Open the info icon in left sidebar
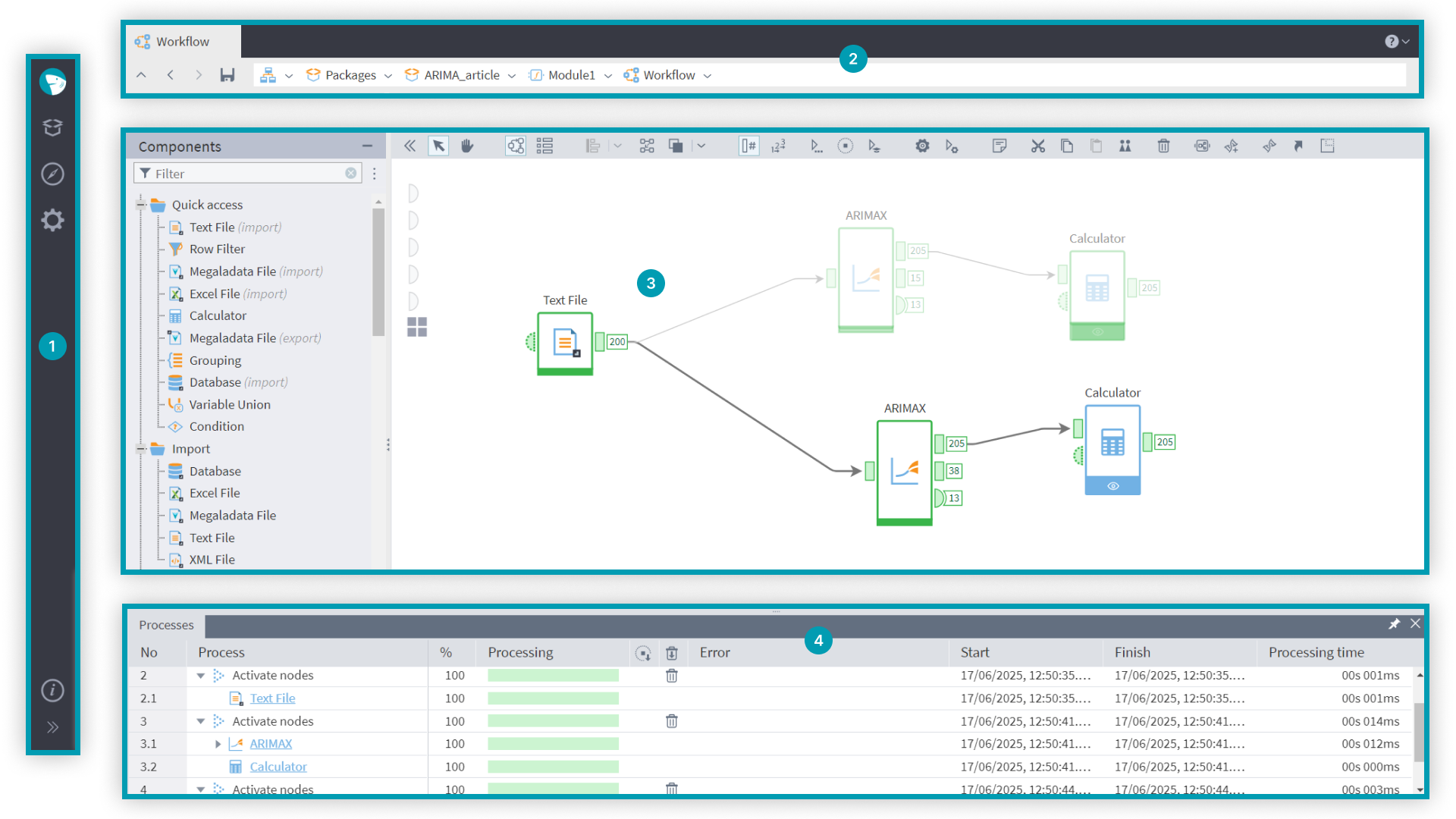Image resolution: width=1456 pixels, height=819 pixels. pos(52,690)
